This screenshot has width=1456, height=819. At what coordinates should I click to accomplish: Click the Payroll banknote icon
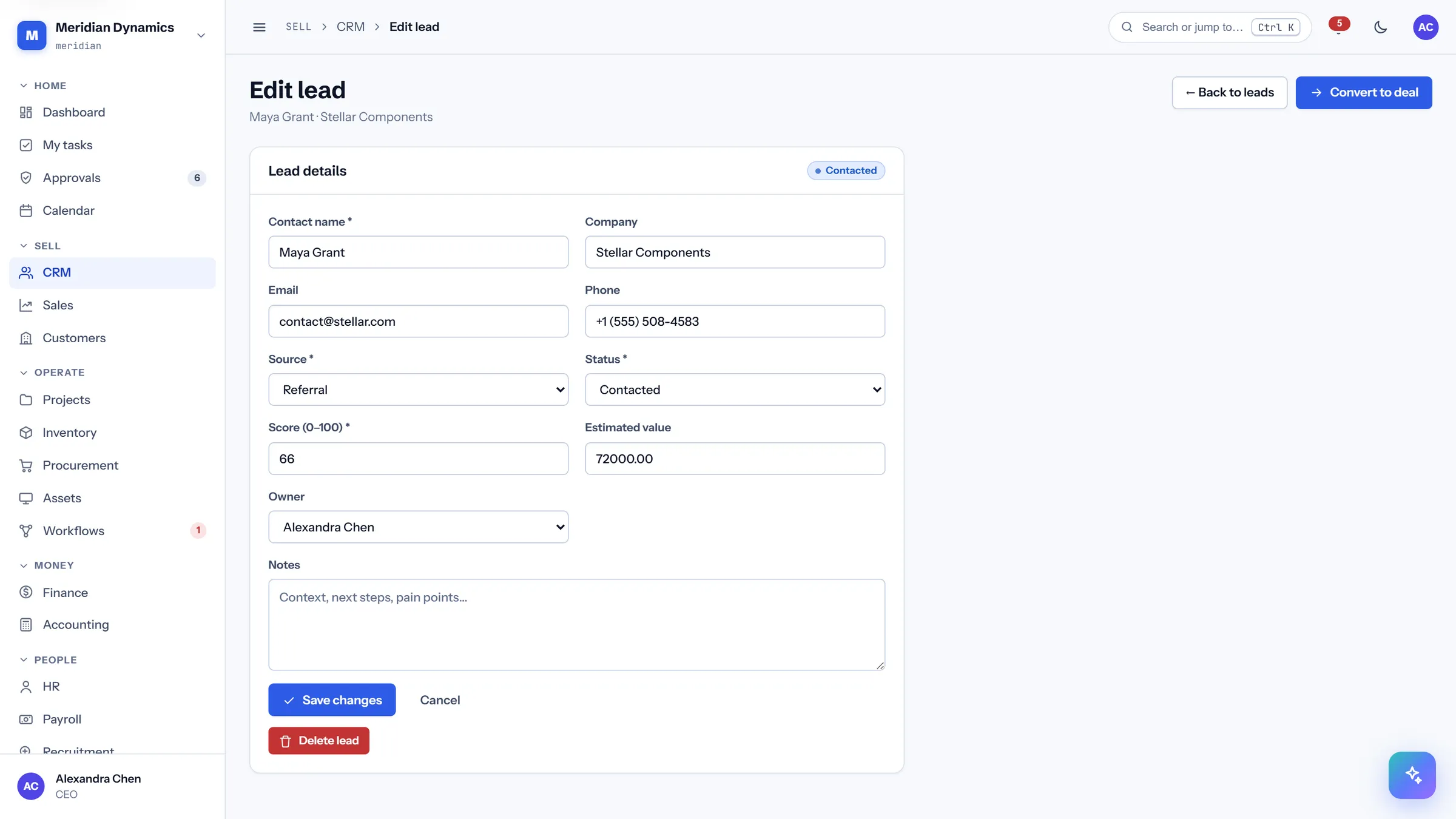point(25,720)
